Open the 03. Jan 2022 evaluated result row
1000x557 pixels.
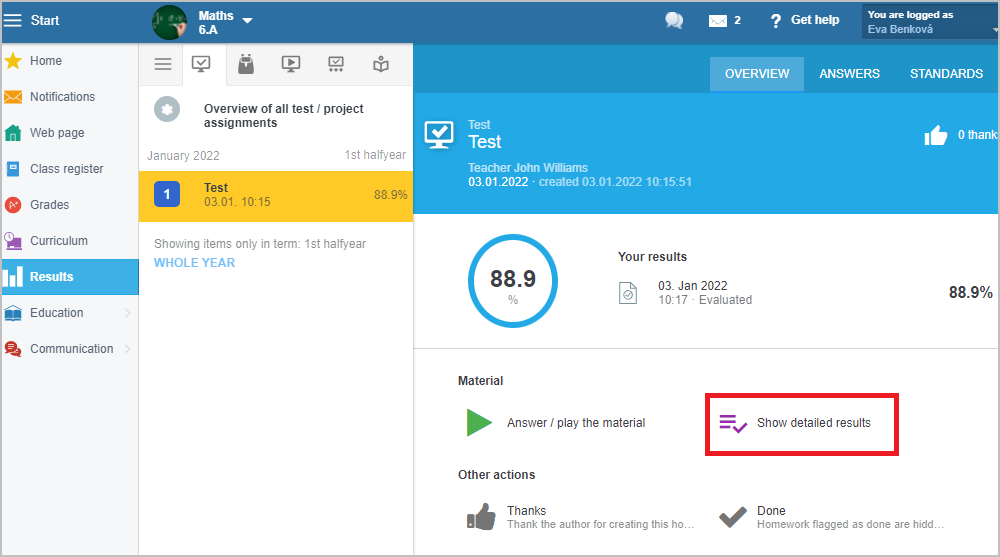click(805, 293)
